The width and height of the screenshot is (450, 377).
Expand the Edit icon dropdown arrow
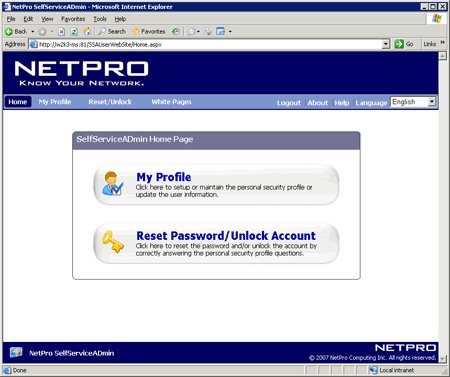click(x=230, y=32)
